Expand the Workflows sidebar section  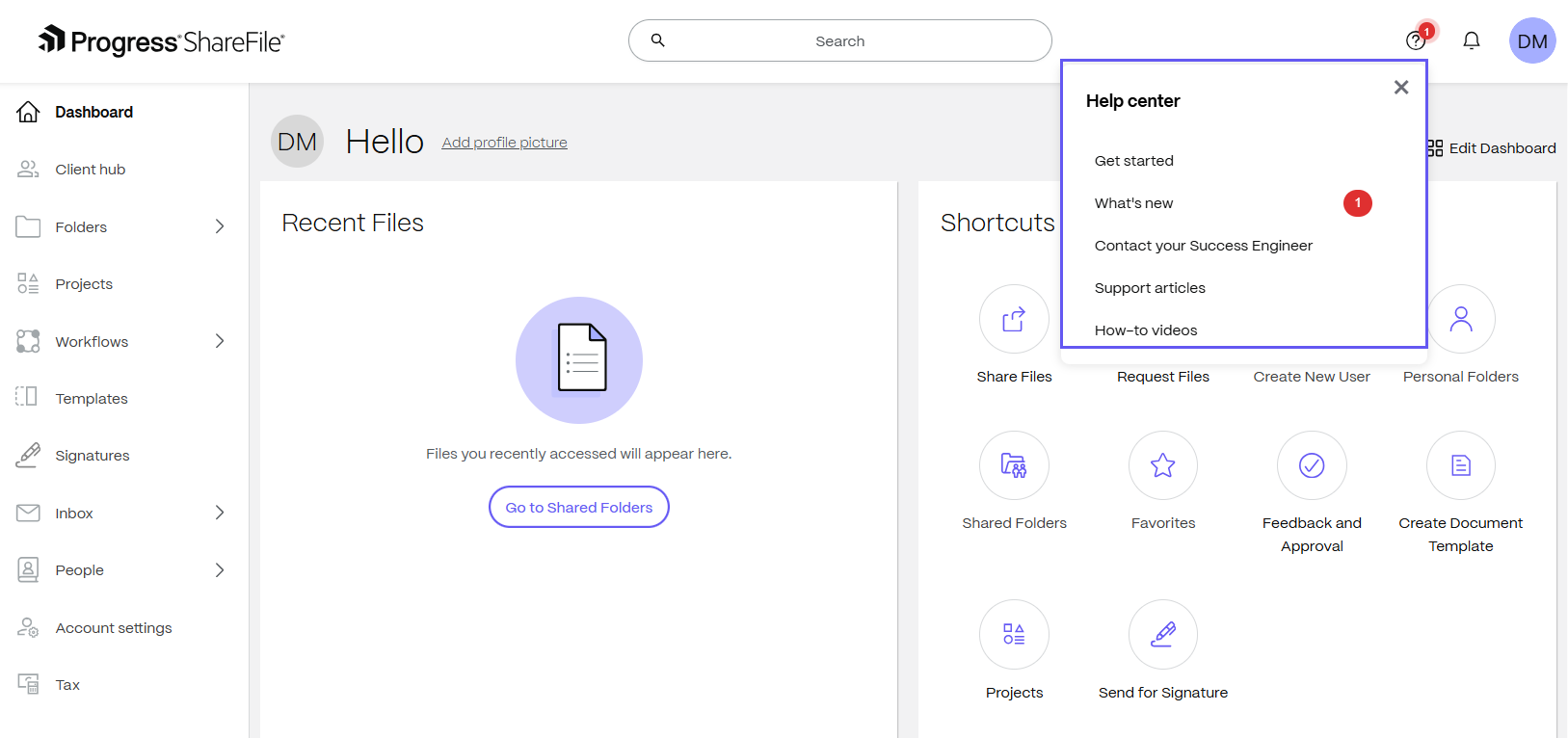point(220,341)
